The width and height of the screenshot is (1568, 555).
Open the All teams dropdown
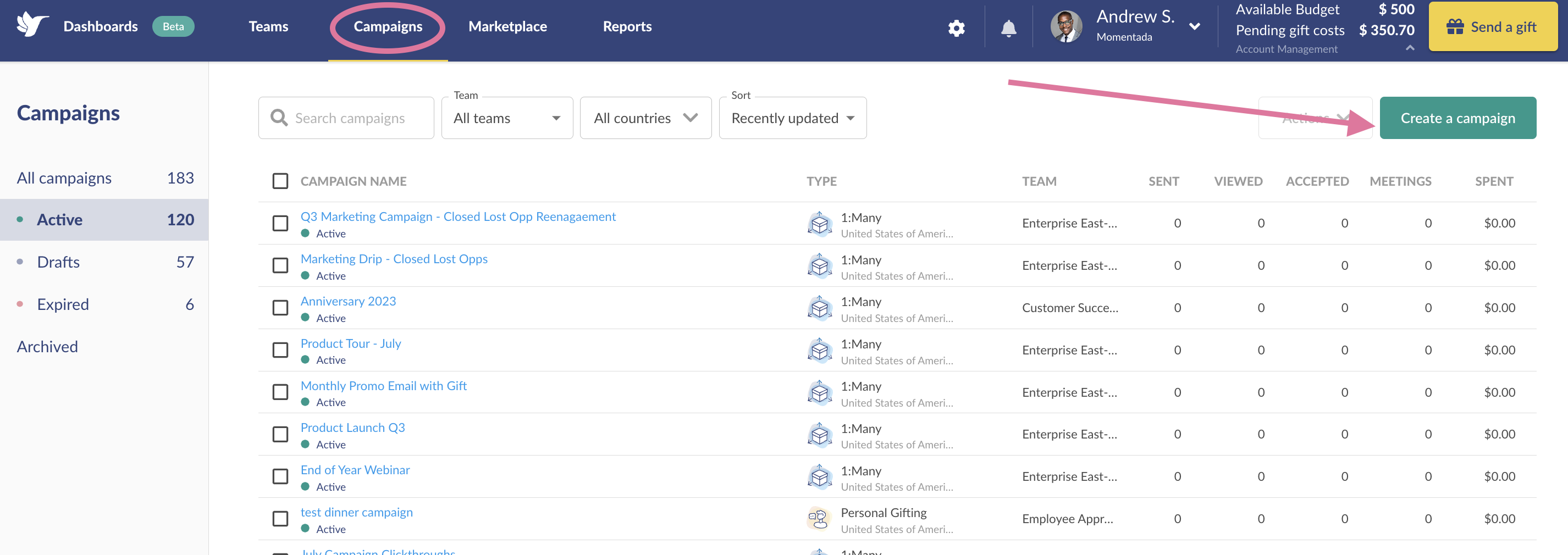point(507,118)
